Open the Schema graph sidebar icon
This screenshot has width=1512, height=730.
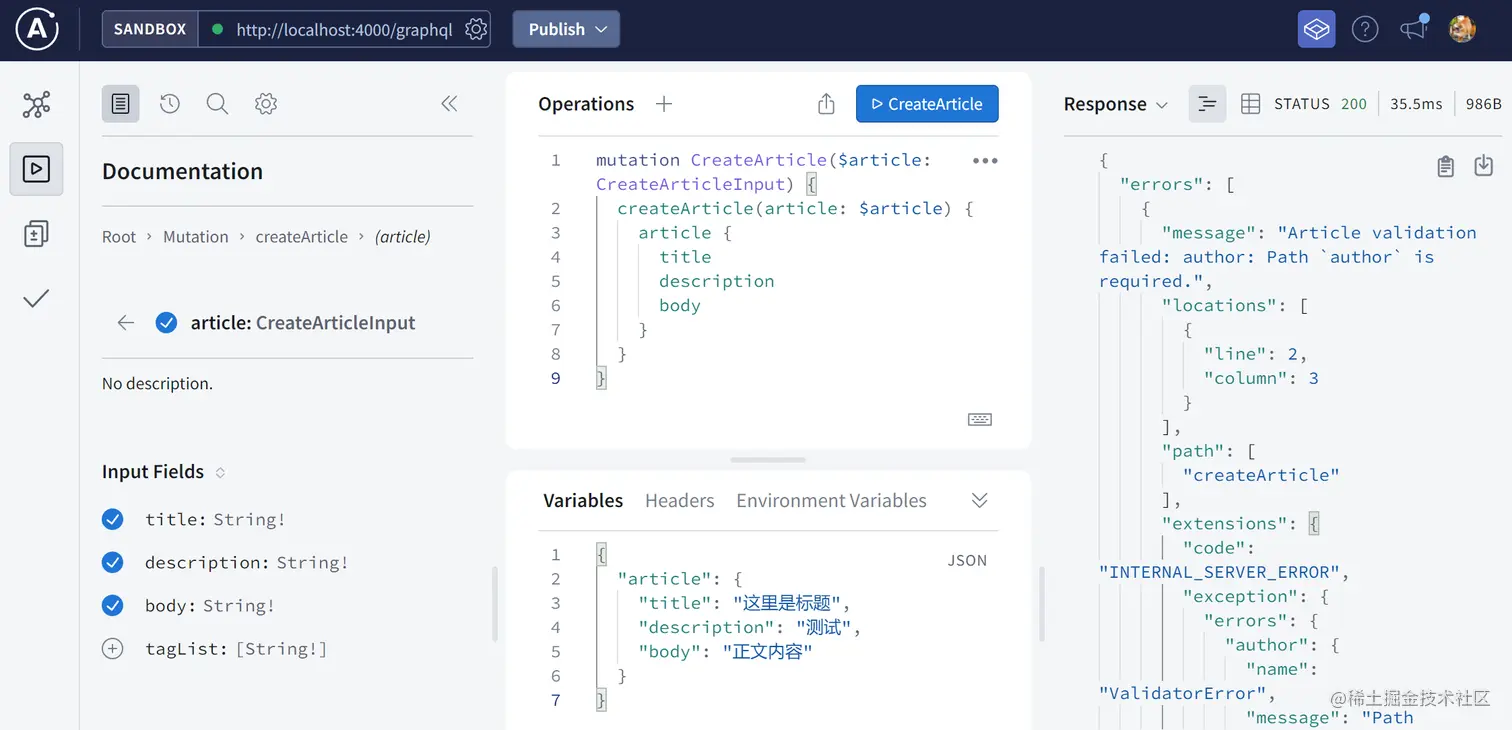37,104
